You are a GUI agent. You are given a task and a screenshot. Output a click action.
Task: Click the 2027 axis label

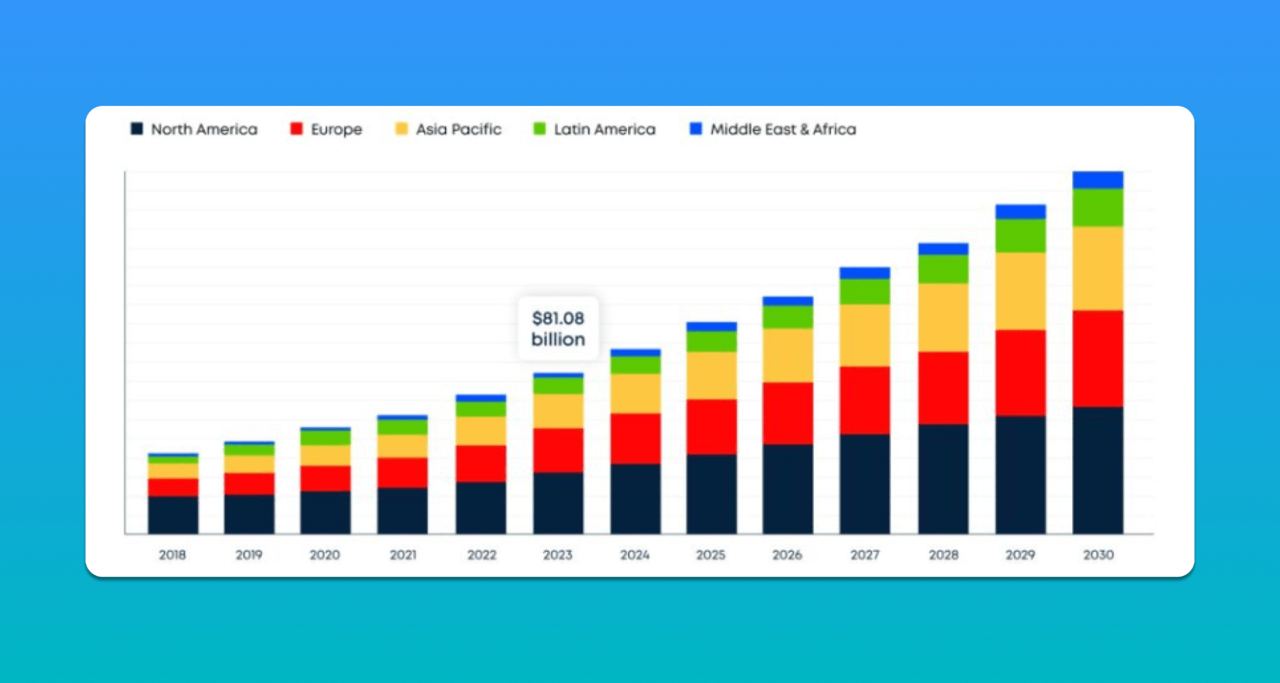point(865,555)
